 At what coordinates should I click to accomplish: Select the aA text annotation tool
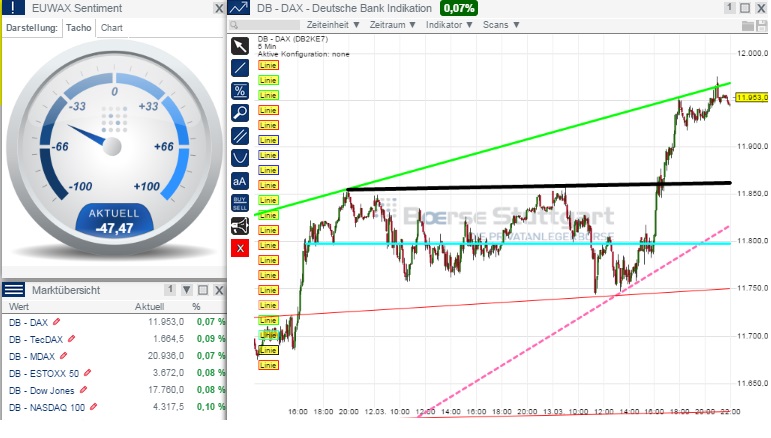point(240,181)
